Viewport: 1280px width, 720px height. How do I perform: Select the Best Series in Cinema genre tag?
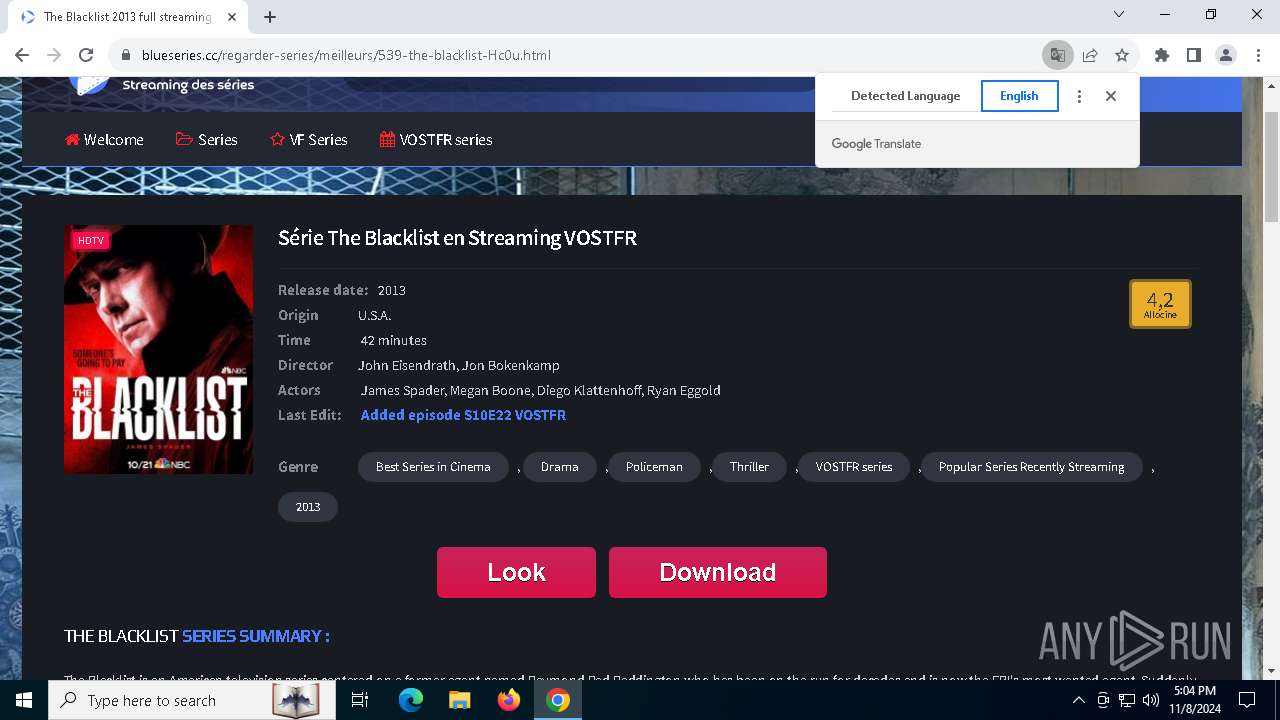tap(433, 467)
